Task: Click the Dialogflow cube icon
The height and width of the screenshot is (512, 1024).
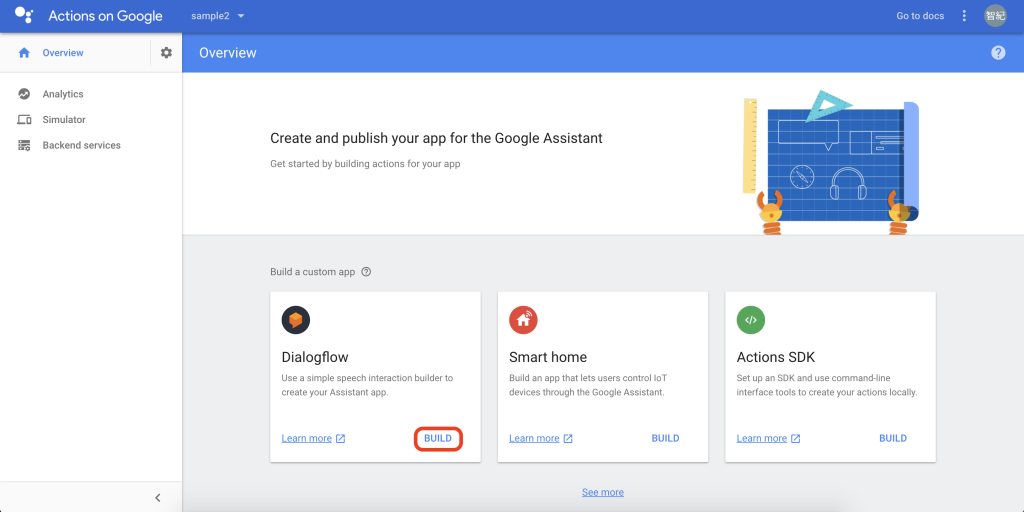Action: click(296, 320)
